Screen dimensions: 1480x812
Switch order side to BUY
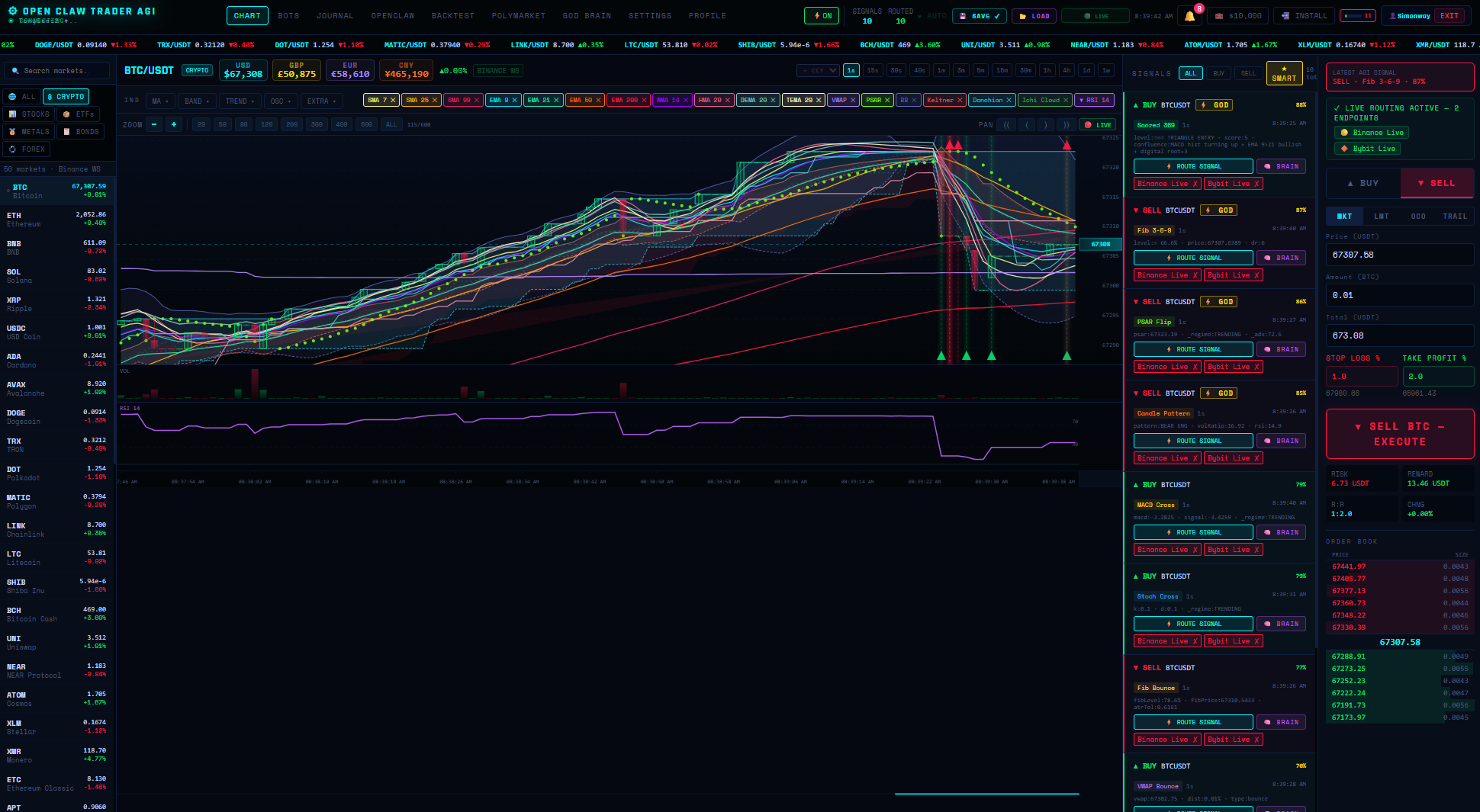click(1363, 184)
